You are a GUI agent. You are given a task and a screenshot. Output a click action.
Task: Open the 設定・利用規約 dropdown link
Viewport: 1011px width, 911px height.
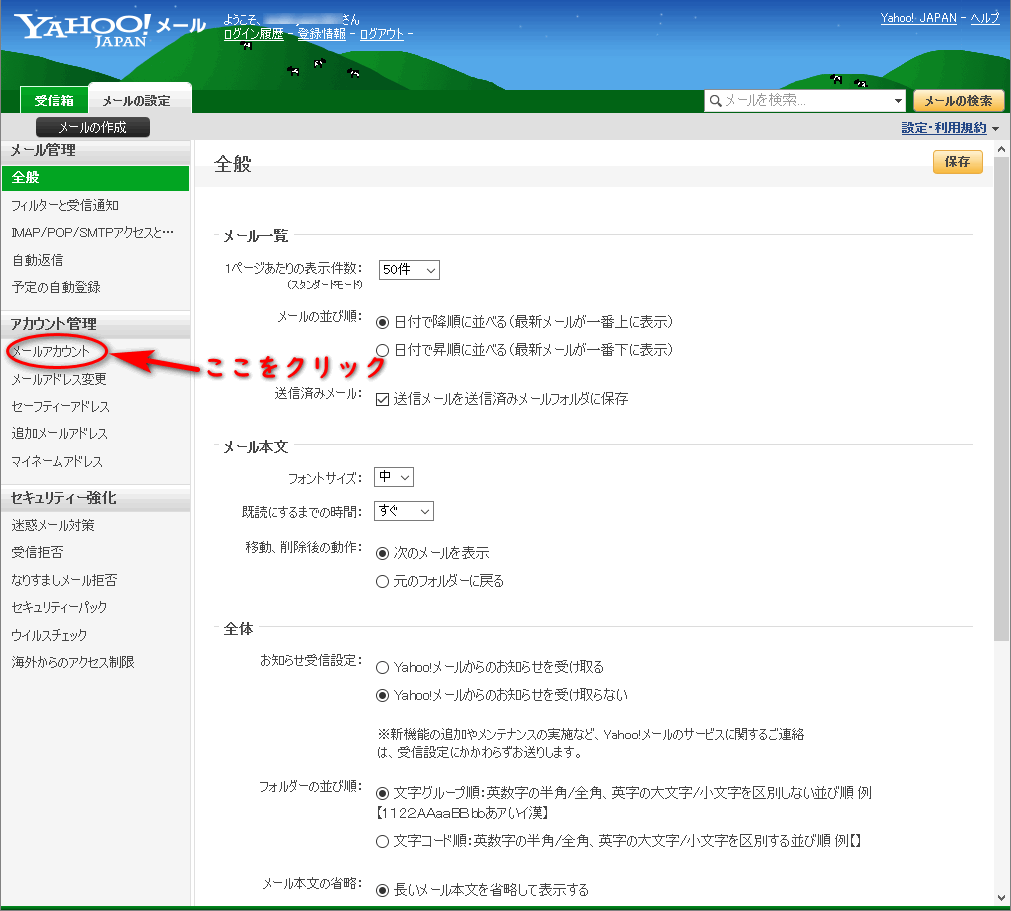click(x=943, y=128)
